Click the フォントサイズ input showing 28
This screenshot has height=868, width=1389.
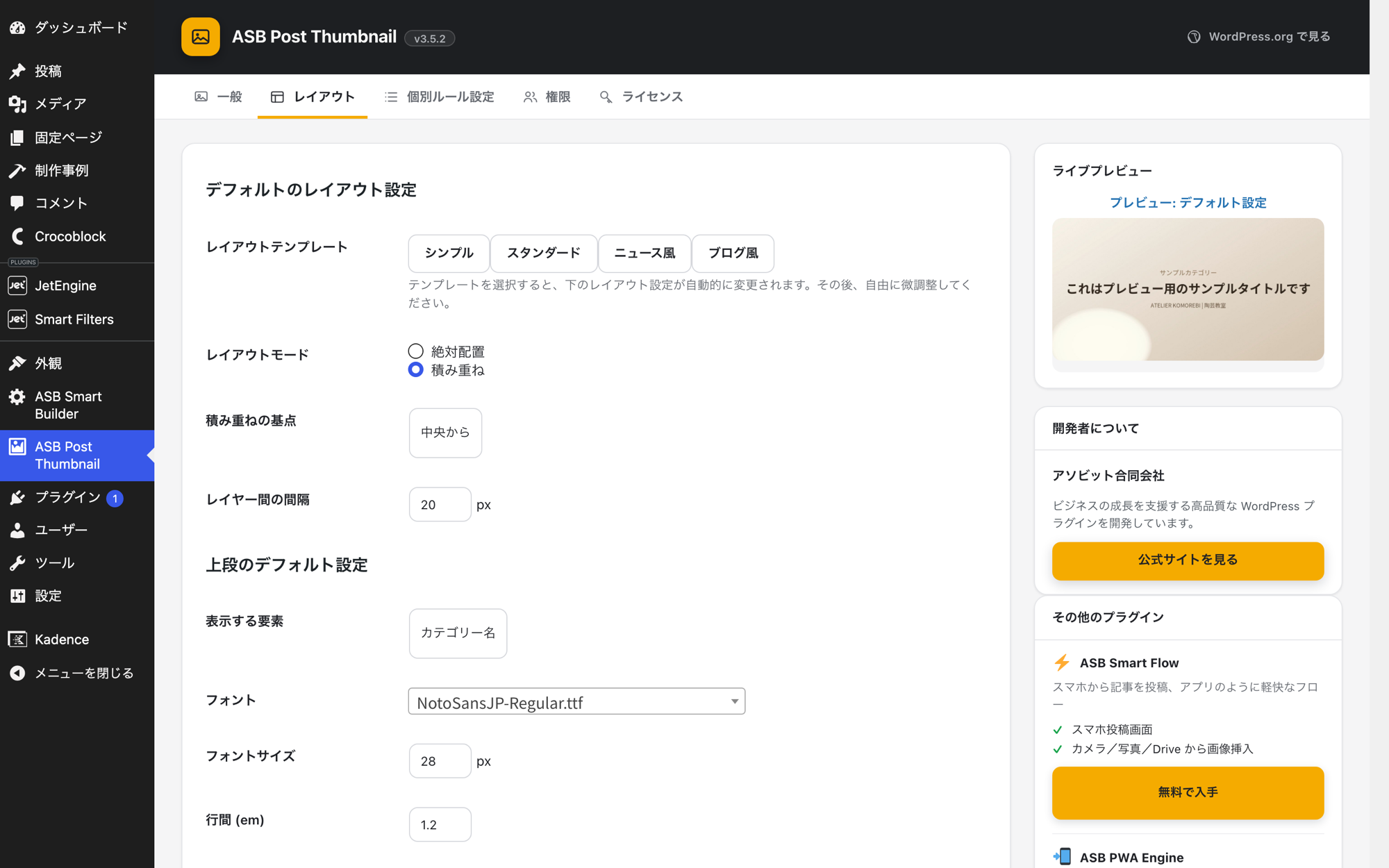coord(440,761)
